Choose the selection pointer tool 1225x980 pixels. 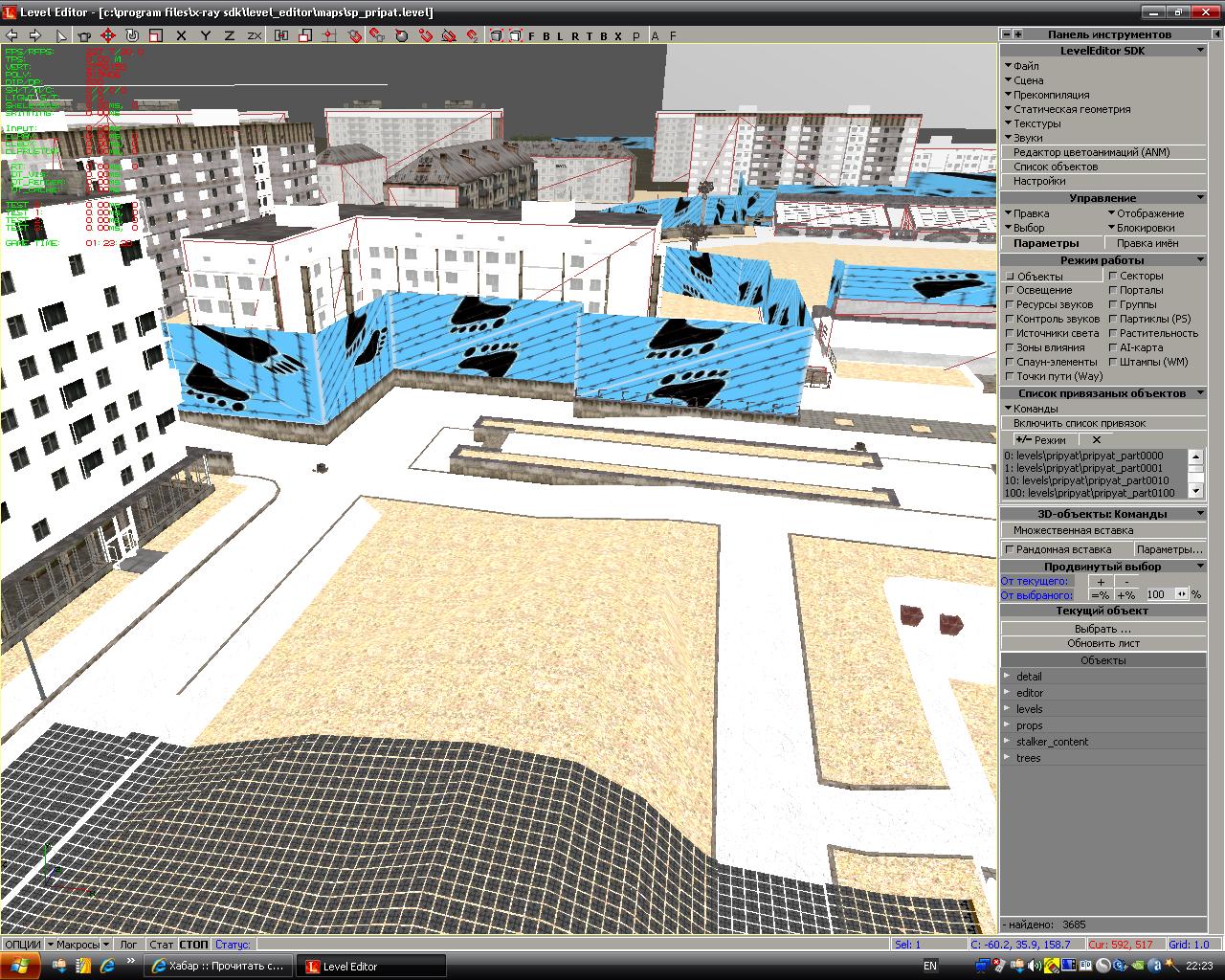61,35
